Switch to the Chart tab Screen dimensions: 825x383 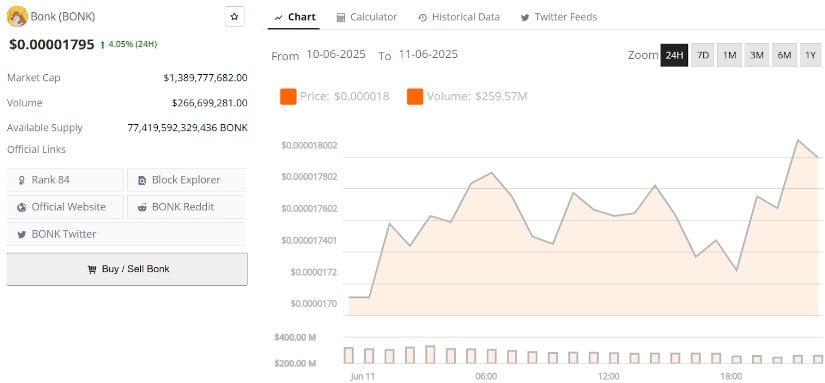coord(295,17)
